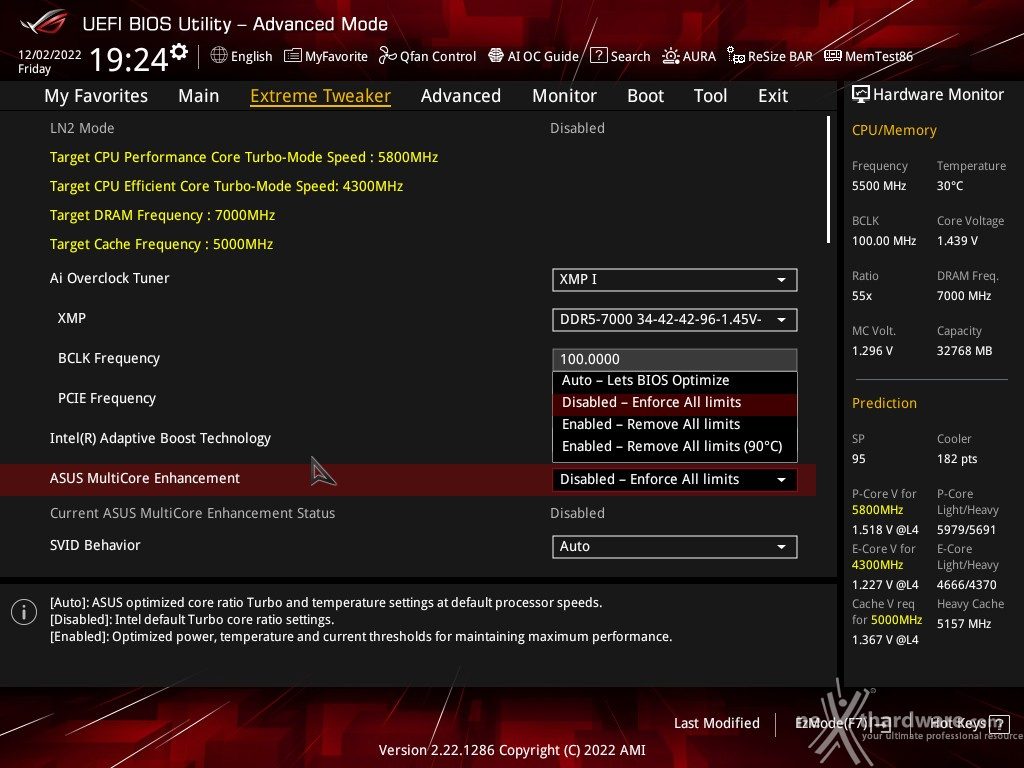The image size is (1024, 768).
Task: Open AURA settings
Action: tap(689, 56)
